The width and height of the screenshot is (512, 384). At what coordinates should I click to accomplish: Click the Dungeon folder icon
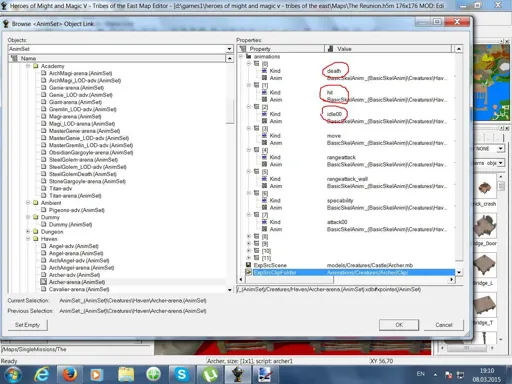tap(36, 231)
